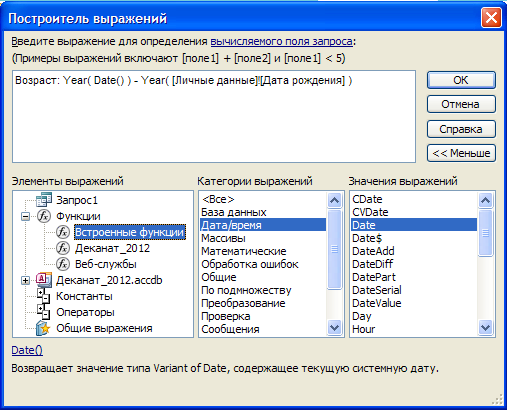The width and height of the screenshot is (507, 410).
Task: Select Hour function
Action: tap(414, 329)
